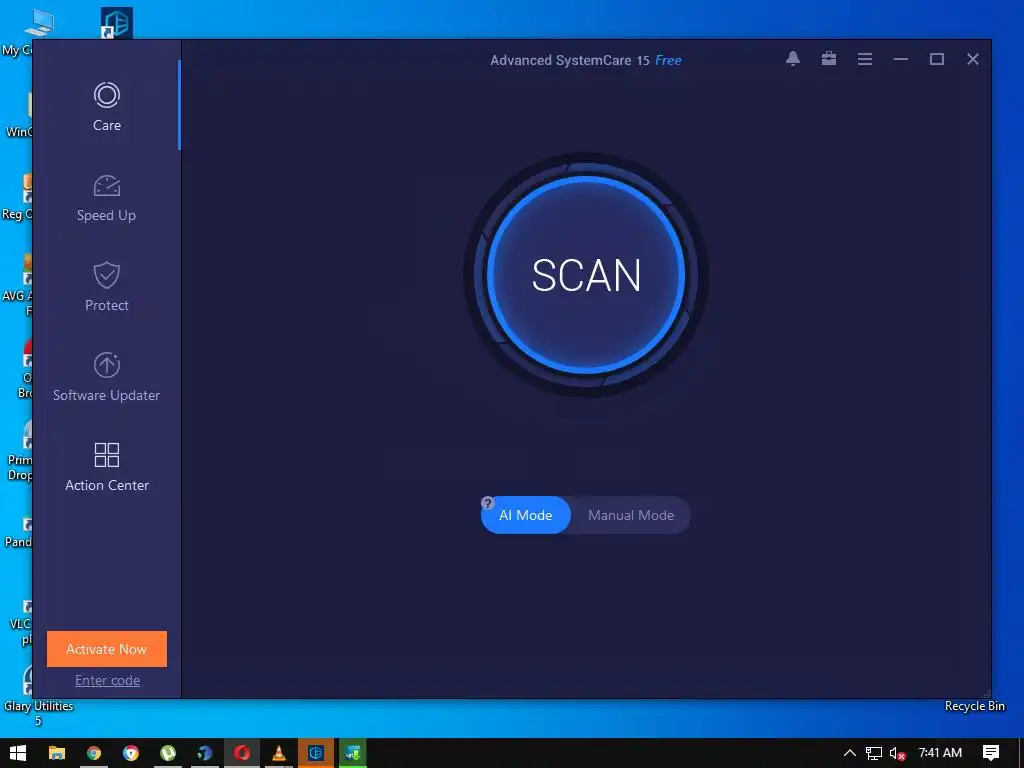
Task: Open the network tray icon
Action: (874, 753)
